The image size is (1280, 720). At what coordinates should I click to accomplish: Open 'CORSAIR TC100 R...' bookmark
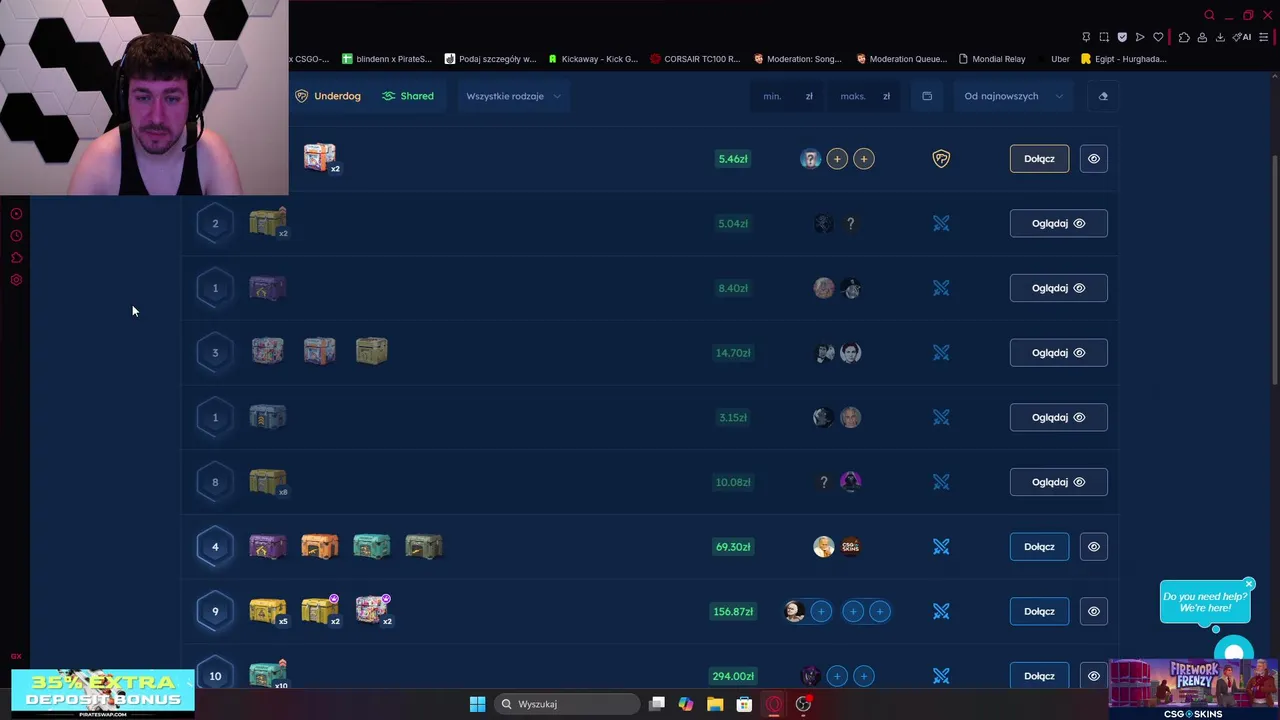click(695, 59)
